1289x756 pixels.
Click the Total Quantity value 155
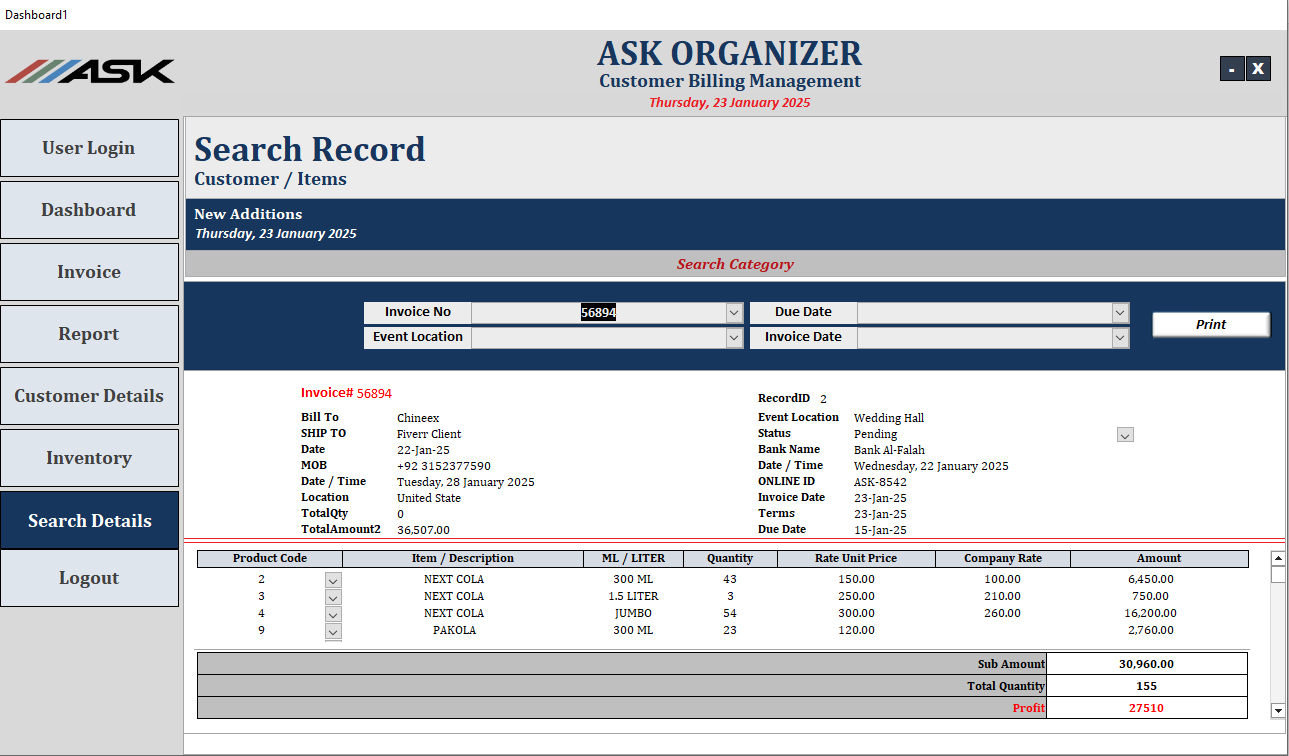tap(1147, 686)
